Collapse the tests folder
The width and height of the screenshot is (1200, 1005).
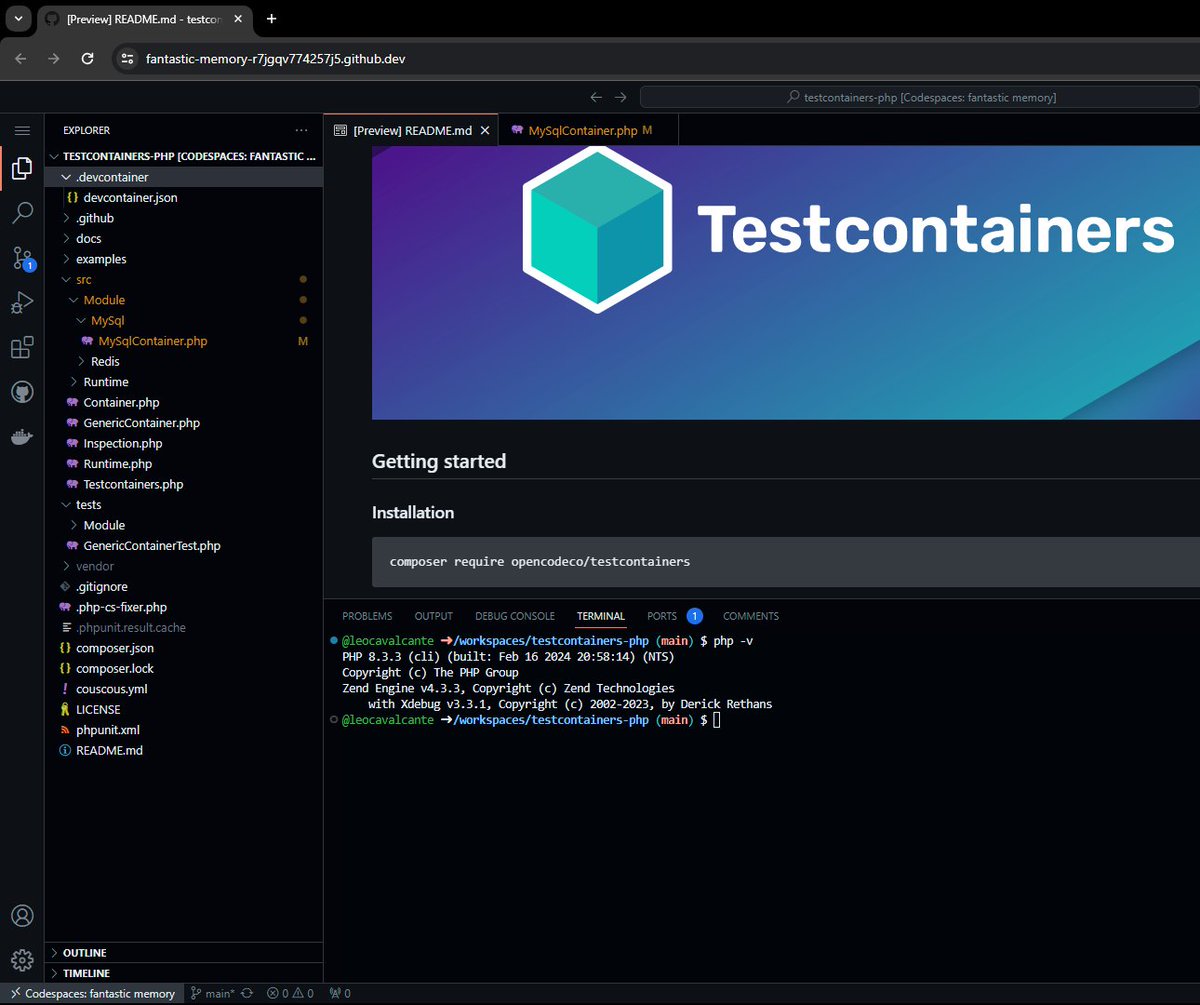click(184, 505)
